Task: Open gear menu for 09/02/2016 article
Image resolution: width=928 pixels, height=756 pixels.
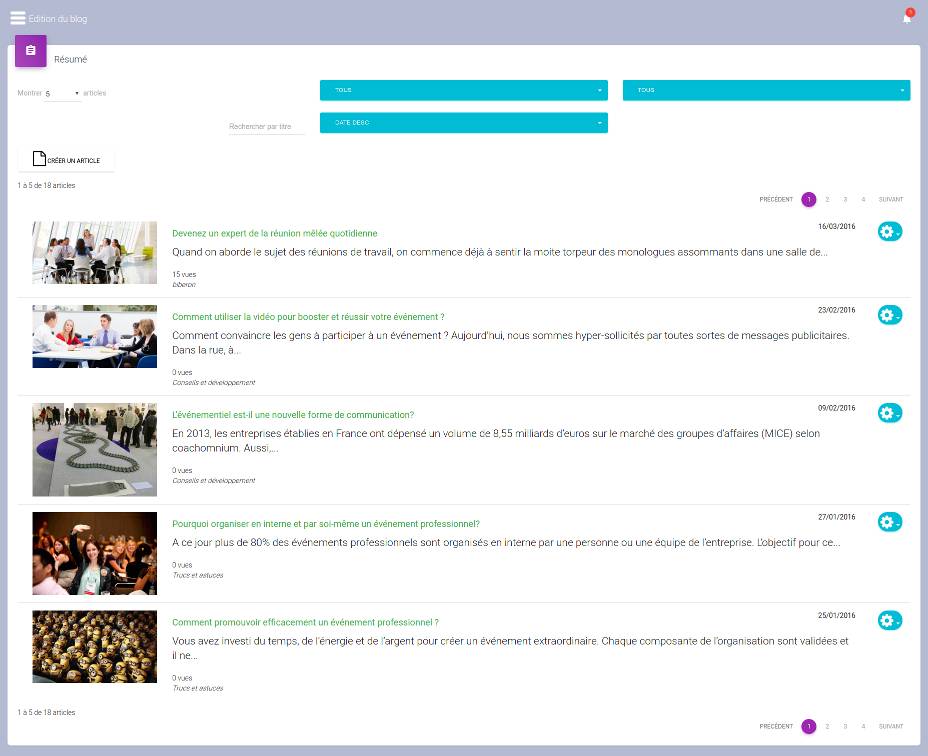Action: click(890, 413)
